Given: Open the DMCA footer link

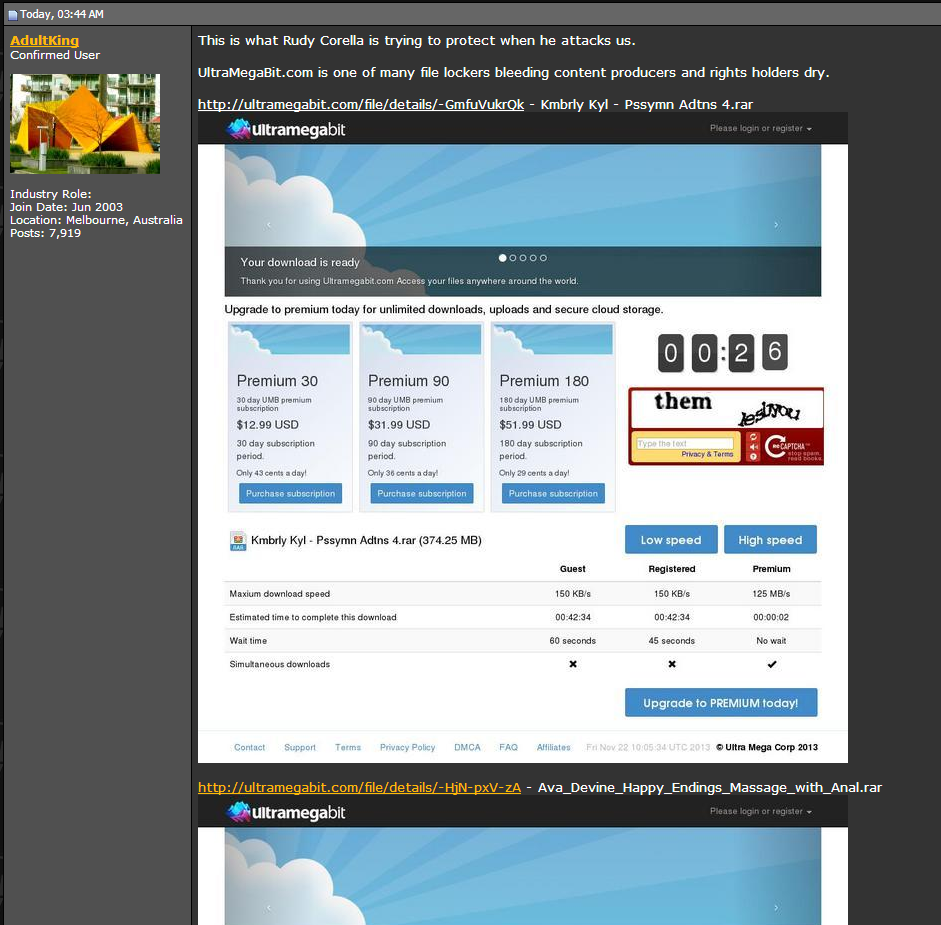Looking at the screenshot, I should [x=467, y=747].
